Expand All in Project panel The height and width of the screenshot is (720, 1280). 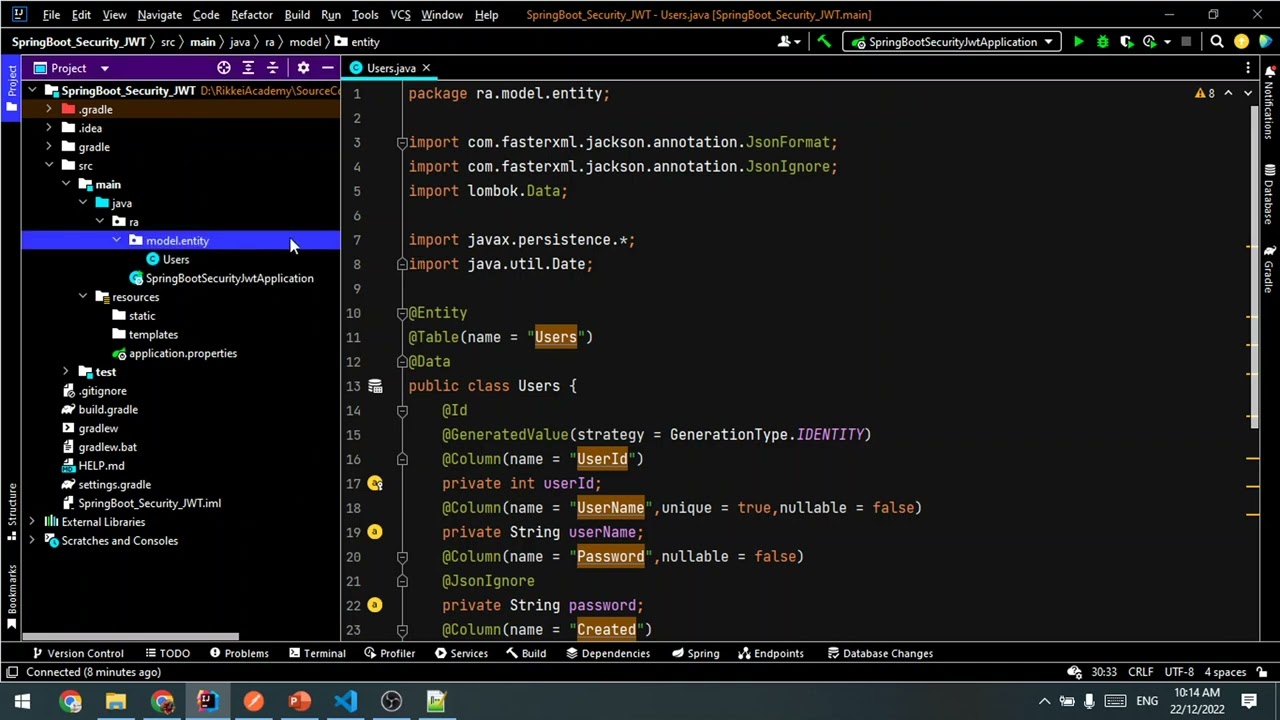[x=248, y=68]
